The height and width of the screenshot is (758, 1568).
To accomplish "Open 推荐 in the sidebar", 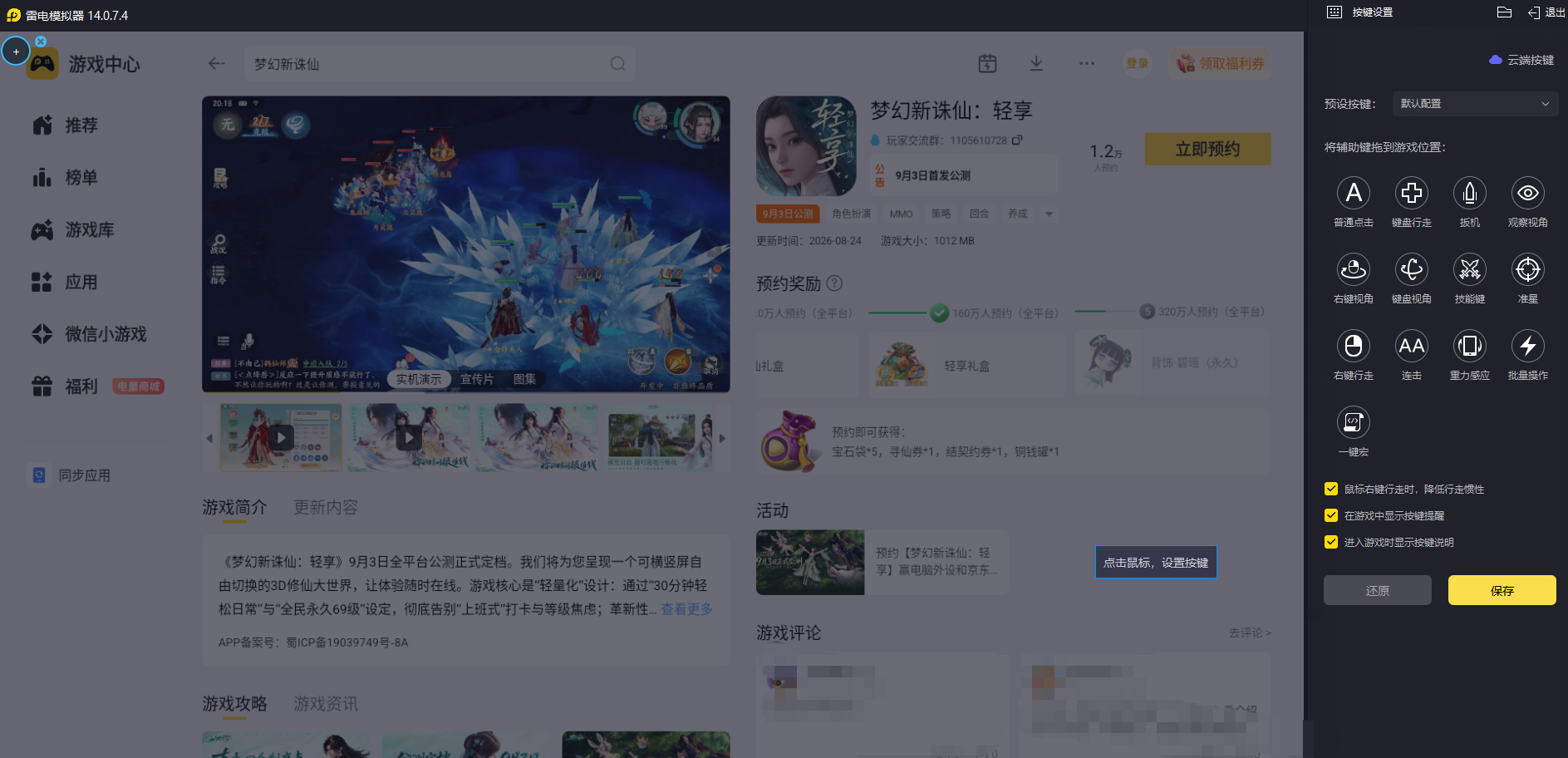I will tap(65, 126).
